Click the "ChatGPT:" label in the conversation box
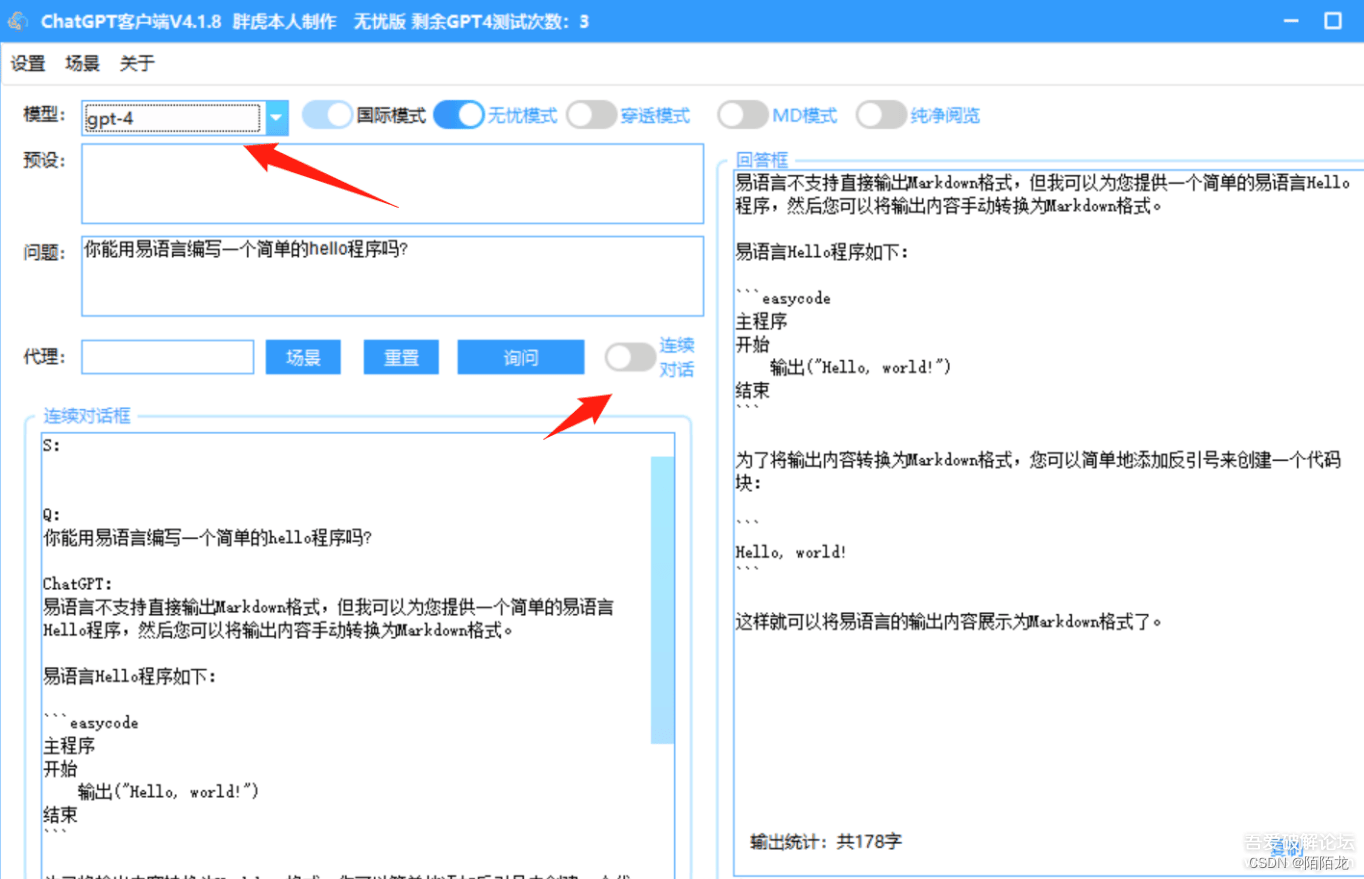Viewport: 1364px width, 879px height. pyautogui.click(x=78, y=584)
